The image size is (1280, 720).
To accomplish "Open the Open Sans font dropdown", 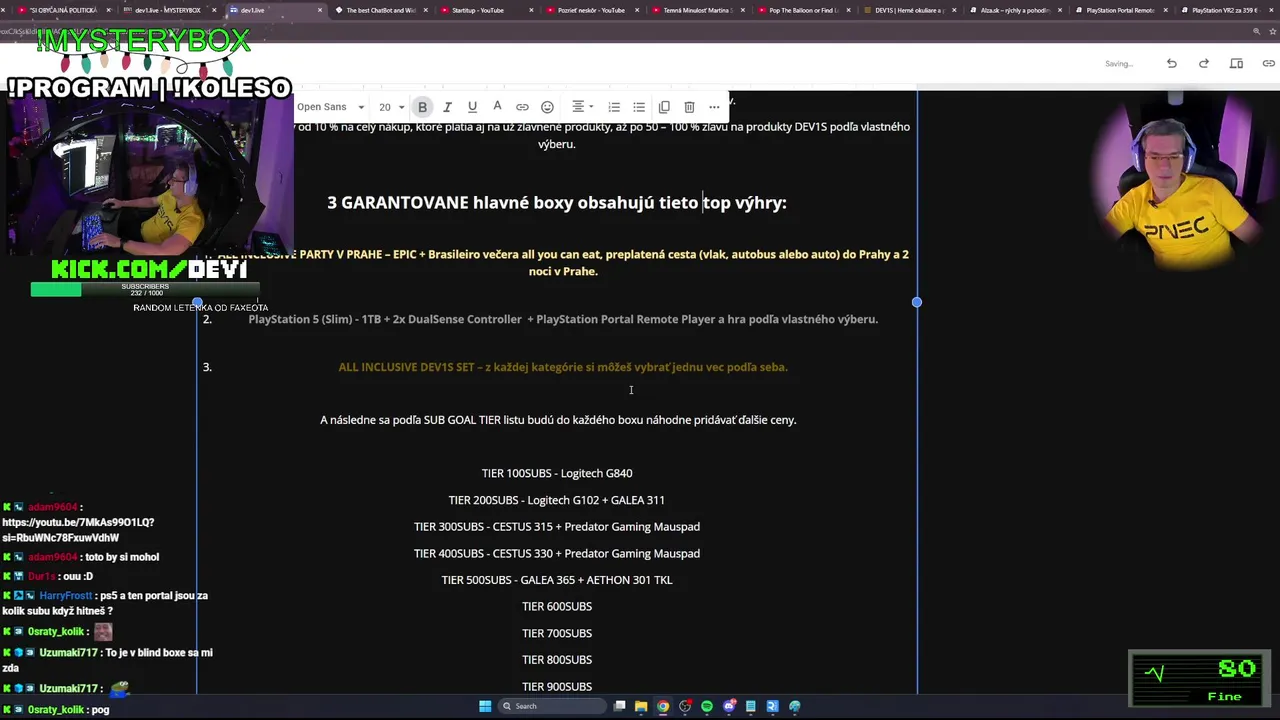I will [332, 107].
